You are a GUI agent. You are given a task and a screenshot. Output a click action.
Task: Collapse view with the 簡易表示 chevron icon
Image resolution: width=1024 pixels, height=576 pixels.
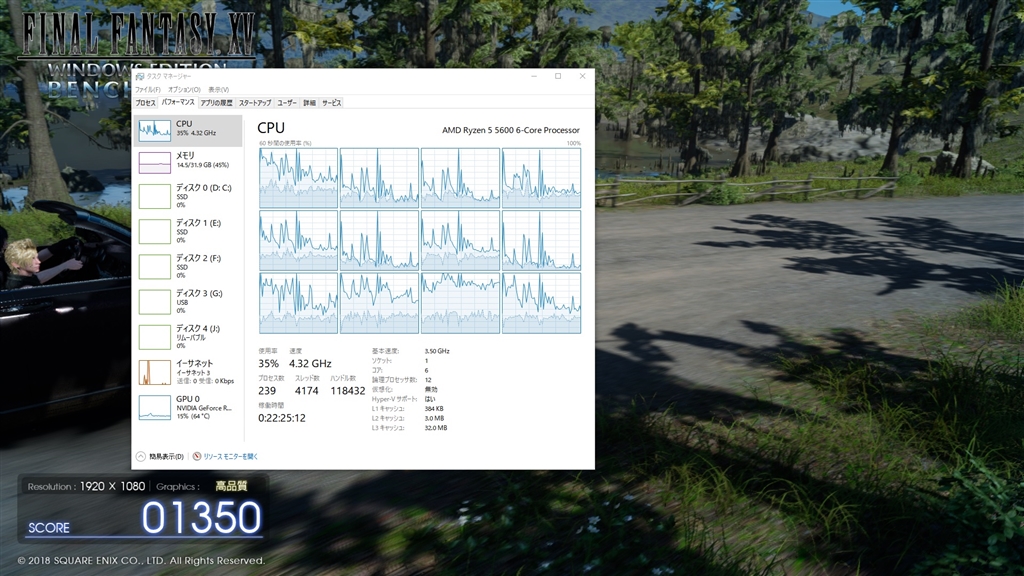click(x=140, y=456)
